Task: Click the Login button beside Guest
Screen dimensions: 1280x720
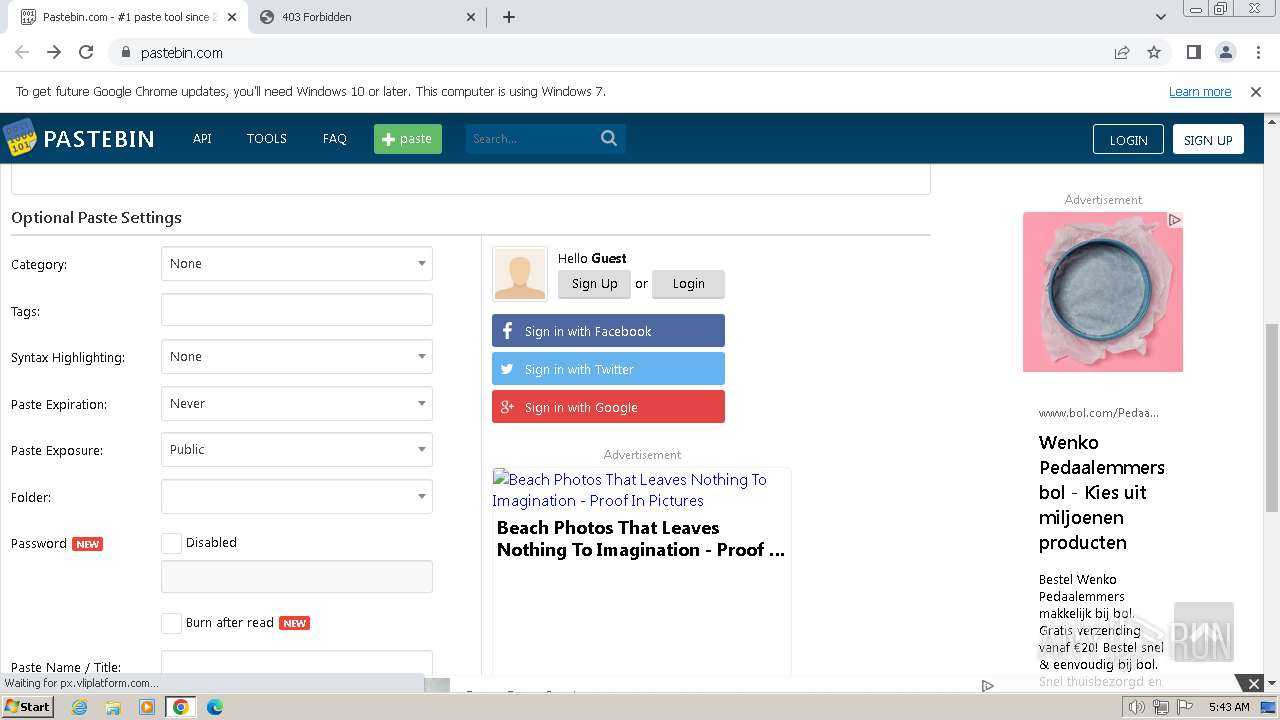Action: pos(688,284)
